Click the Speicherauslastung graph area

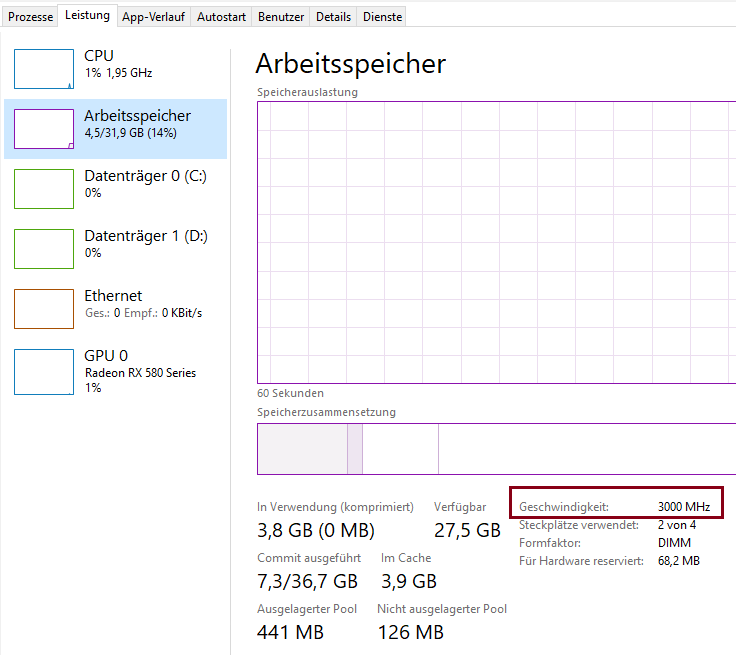click(x=496, y=241)
